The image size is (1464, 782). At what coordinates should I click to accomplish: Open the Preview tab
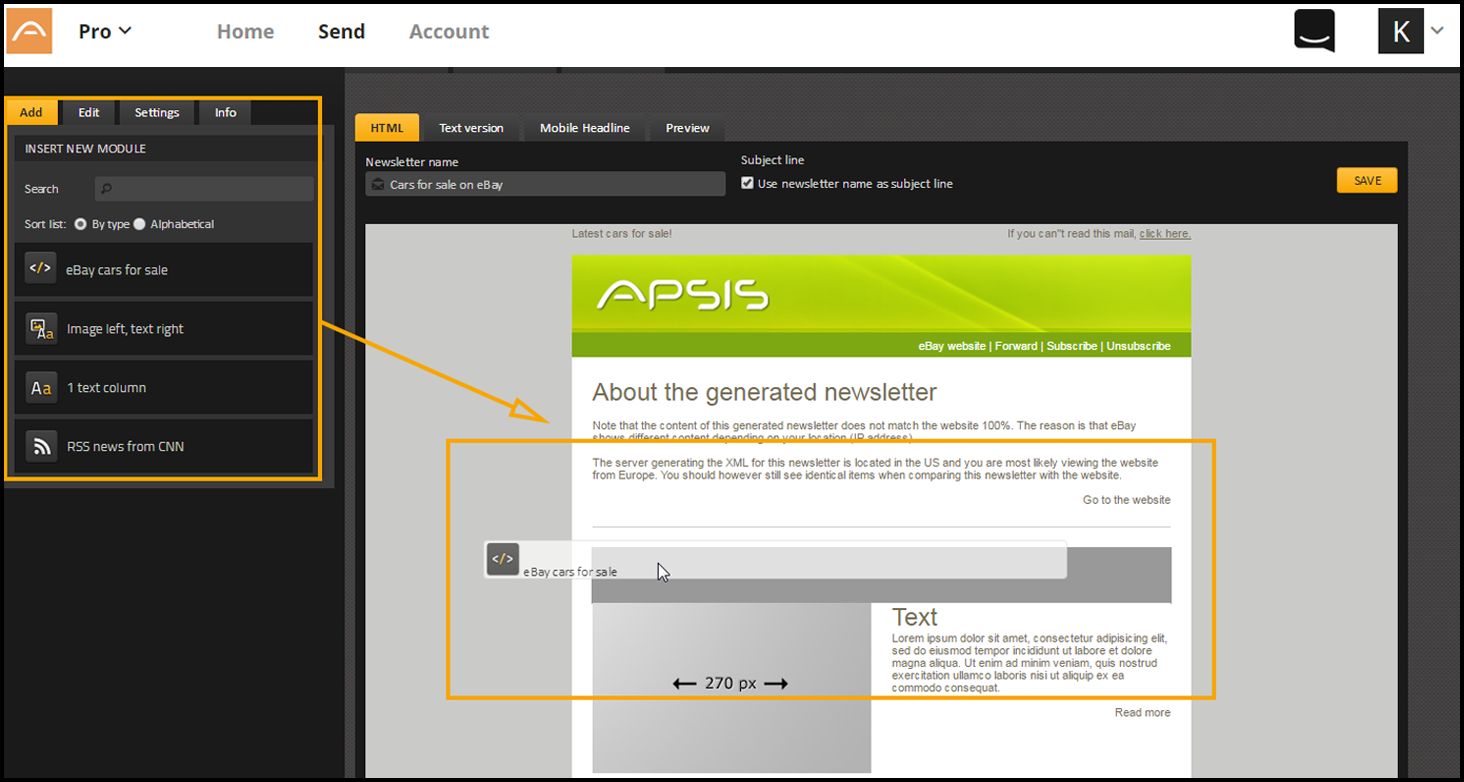click(x=687, y=128)
